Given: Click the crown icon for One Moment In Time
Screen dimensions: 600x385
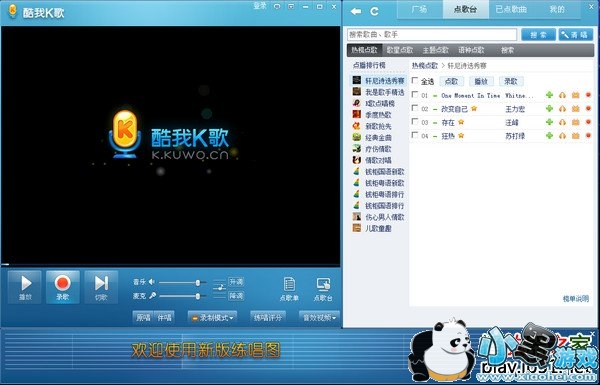Looking at the screenshot, I should click(x=576, y=95).
